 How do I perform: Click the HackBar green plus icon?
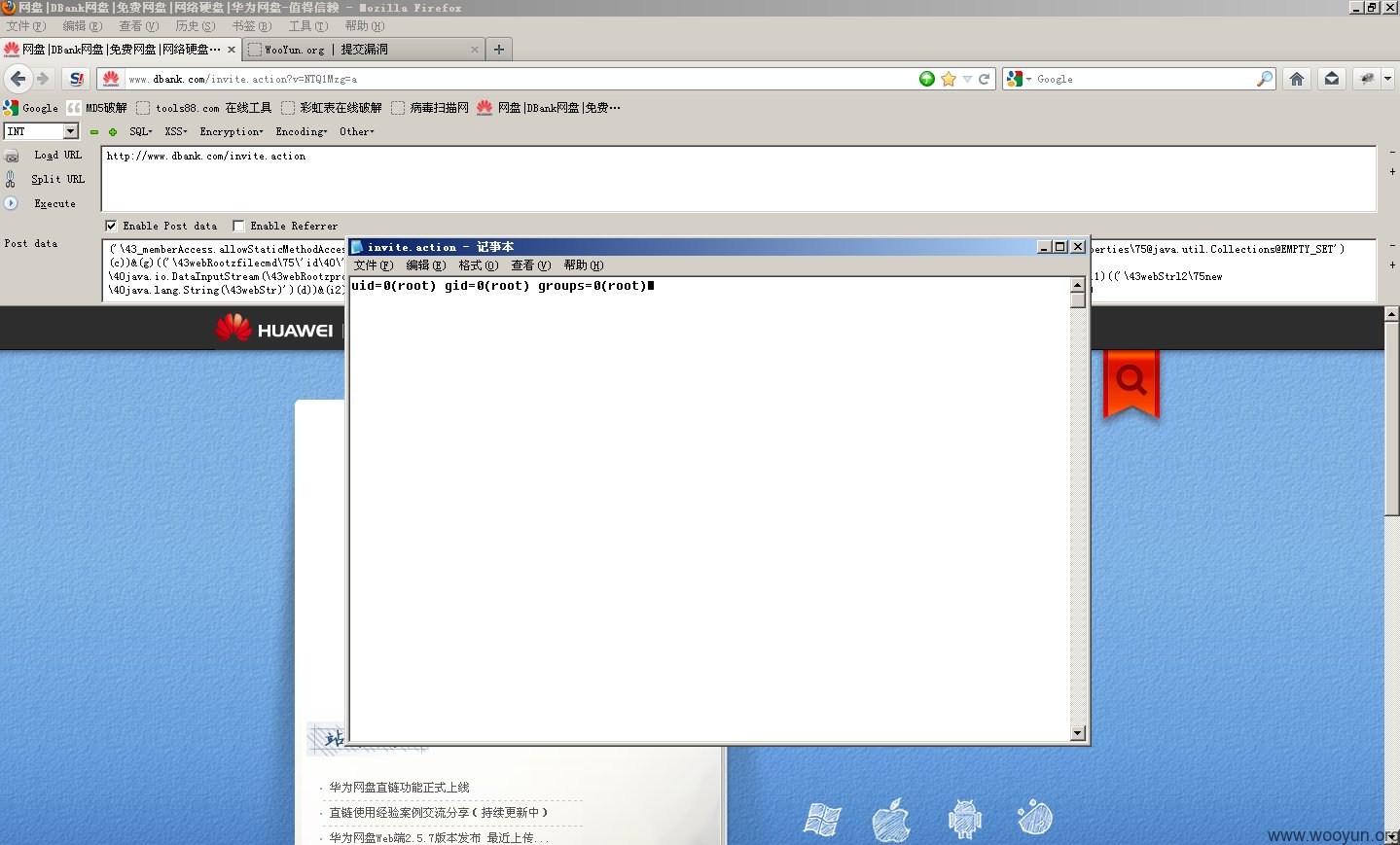click(113, 131)
